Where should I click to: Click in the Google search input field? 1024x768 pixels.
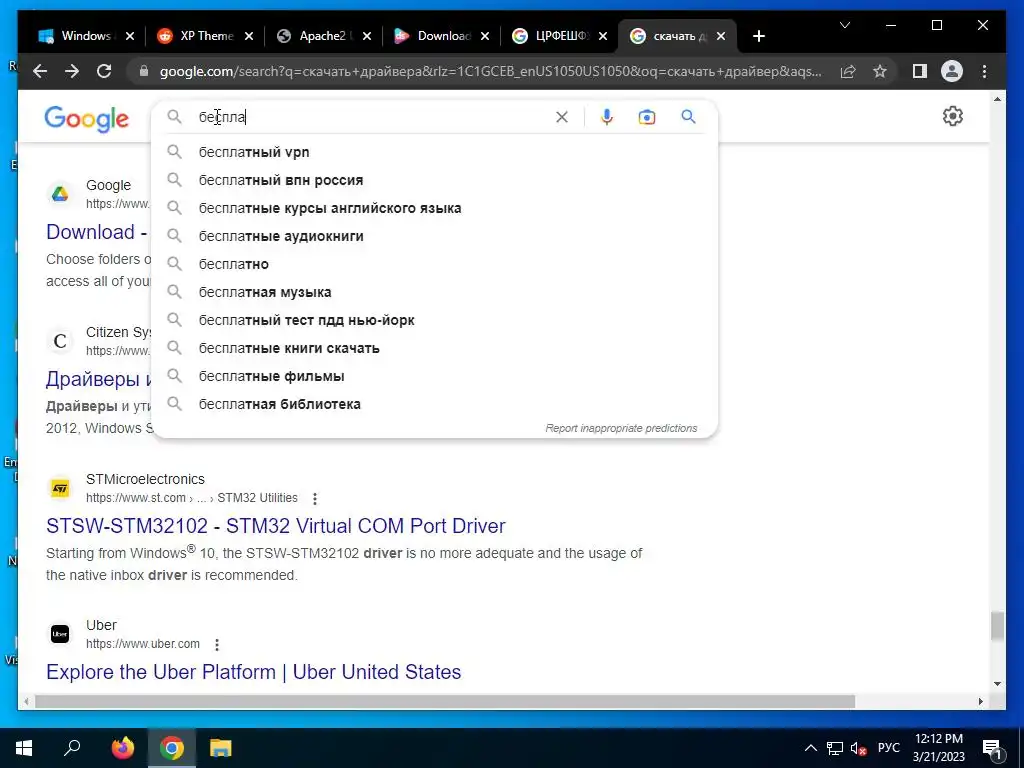click(372, 117)
